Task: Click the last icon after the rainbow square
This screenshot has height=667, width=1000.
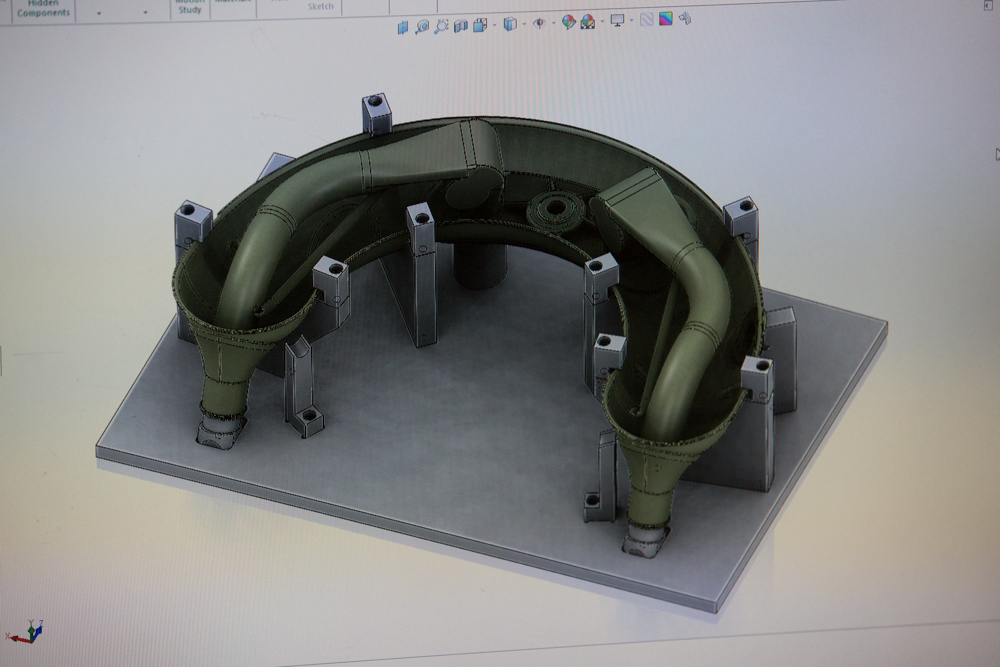Action: point(685,18)
